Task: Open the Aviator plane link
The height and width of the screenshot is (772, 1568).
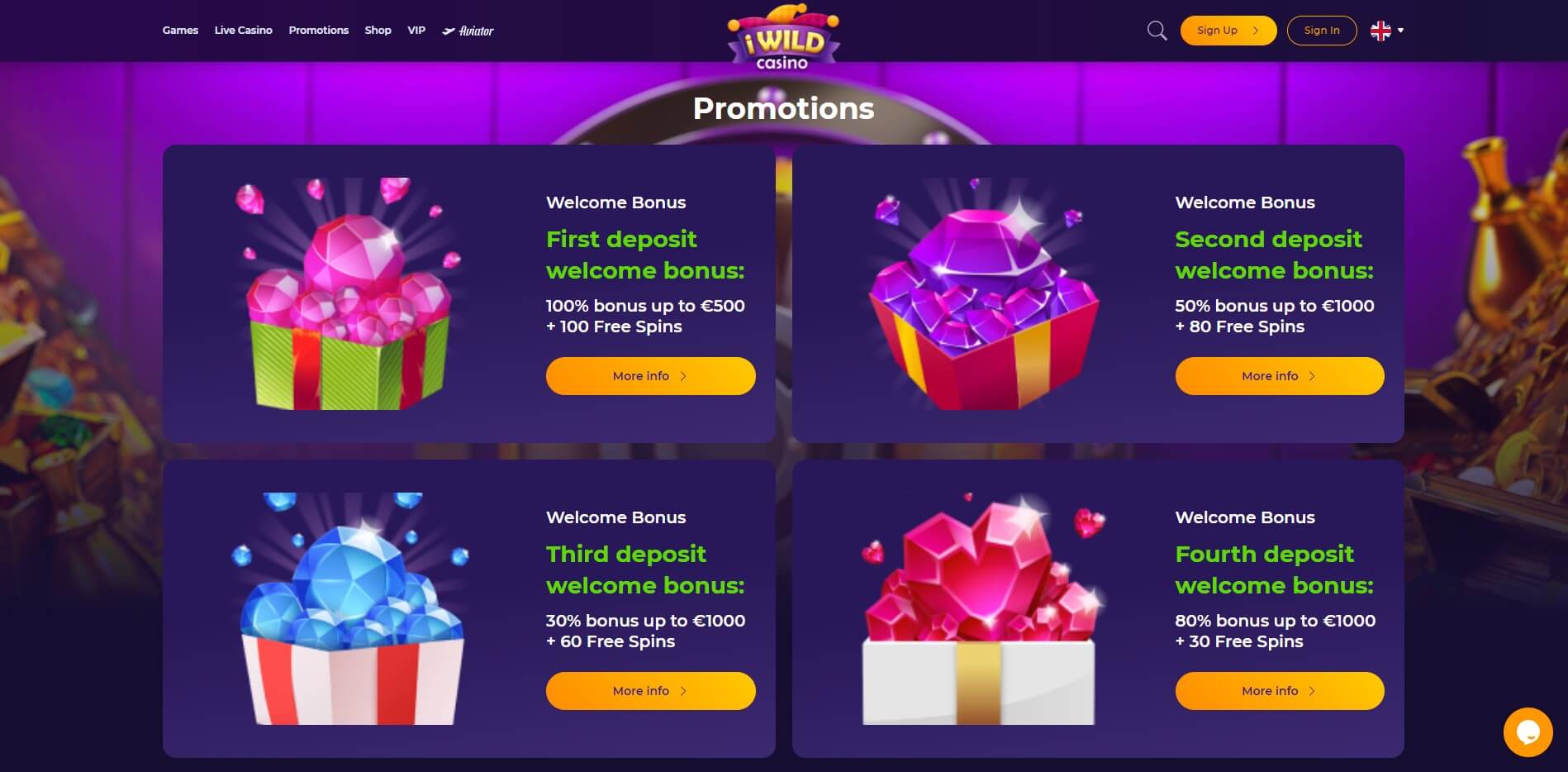Action: tap(468, 31)
